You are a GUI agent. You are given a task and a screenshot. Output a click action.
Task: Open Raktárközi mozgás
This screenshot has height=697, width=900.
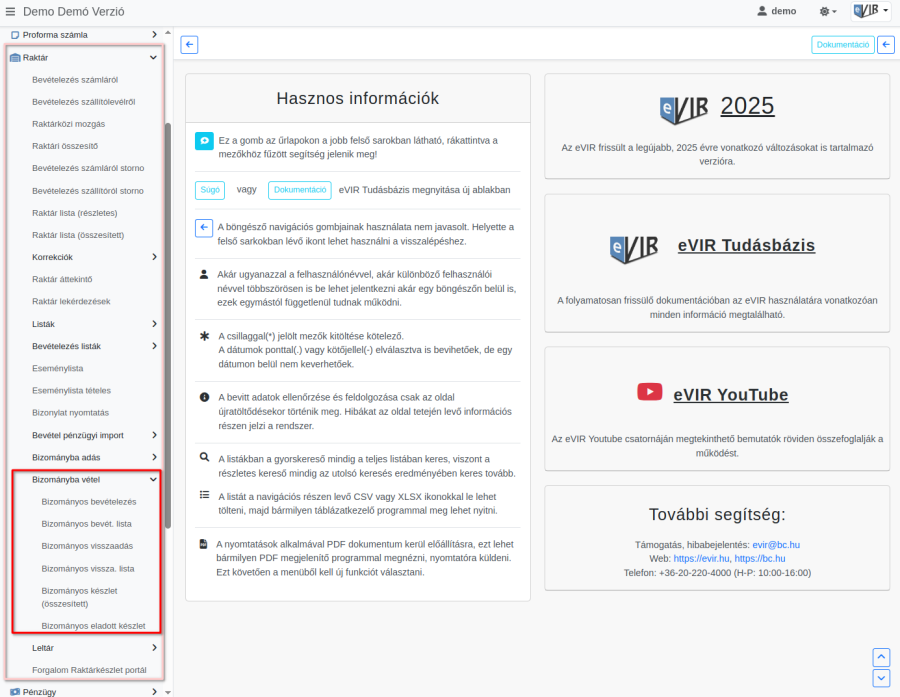(68, 124)
